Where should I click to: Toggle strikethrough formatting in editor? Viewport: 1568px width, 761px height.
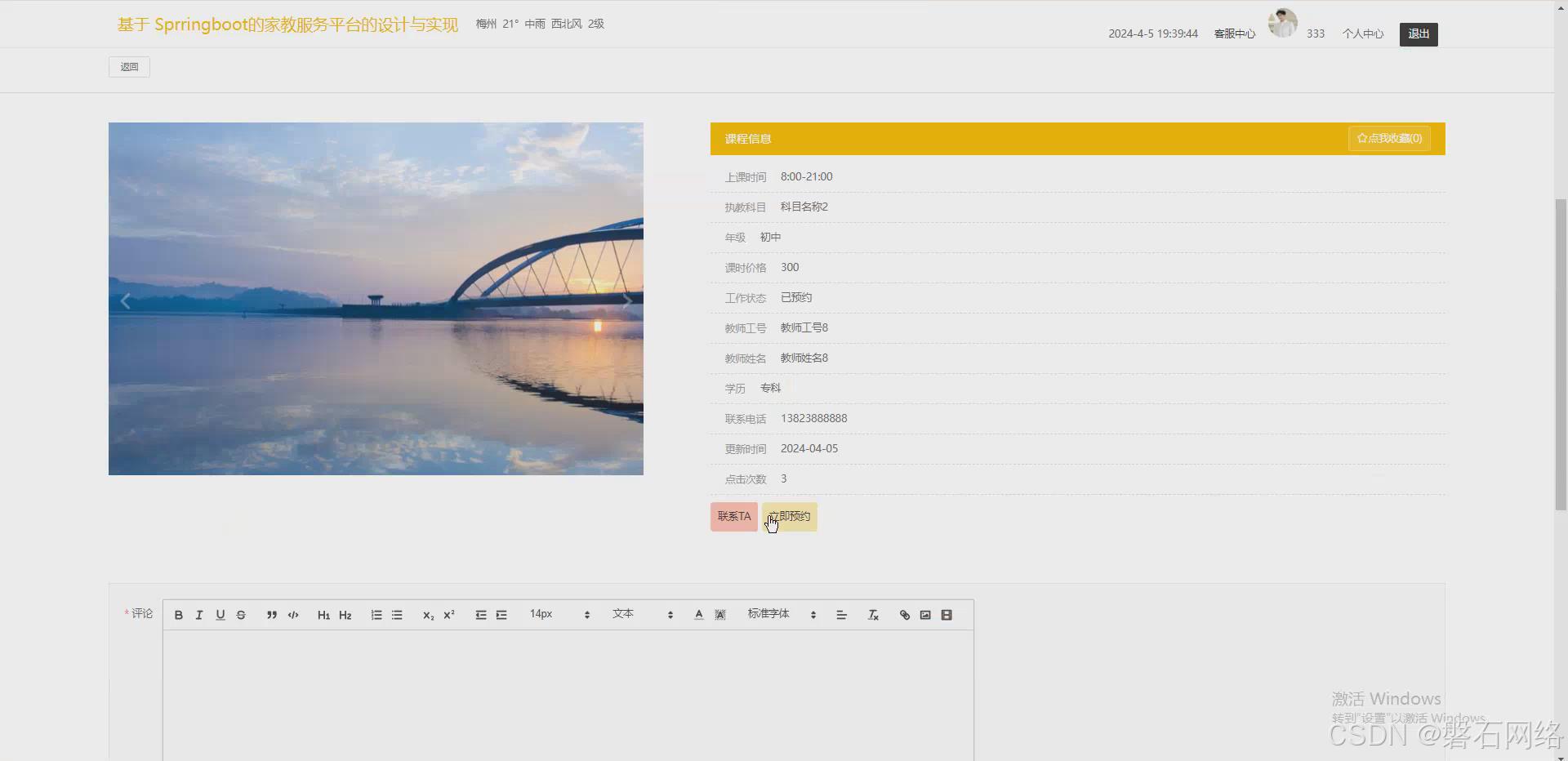click(241, 615)
